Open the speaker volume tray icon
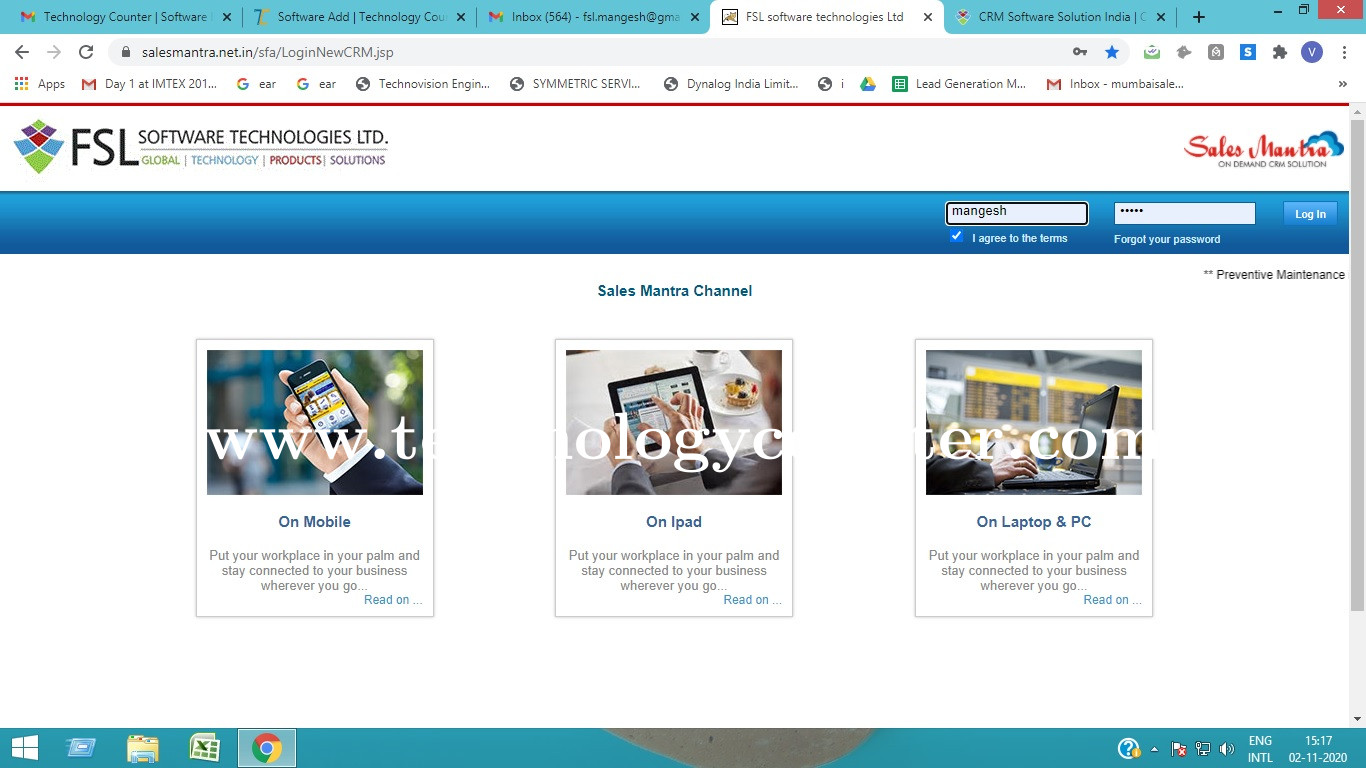This screenshot has height=768, width=1366. pos(1227,749)
